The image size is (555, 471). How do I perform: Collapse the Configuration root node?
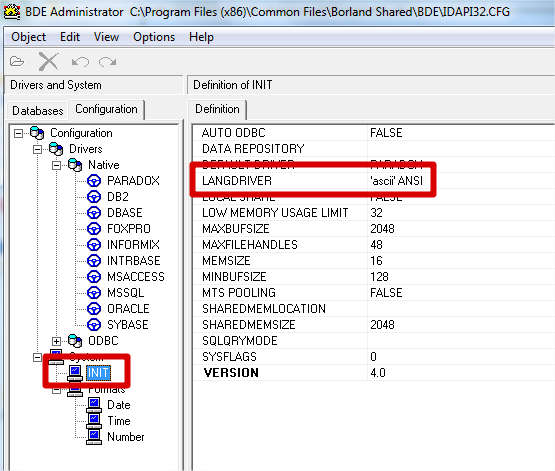18,133
